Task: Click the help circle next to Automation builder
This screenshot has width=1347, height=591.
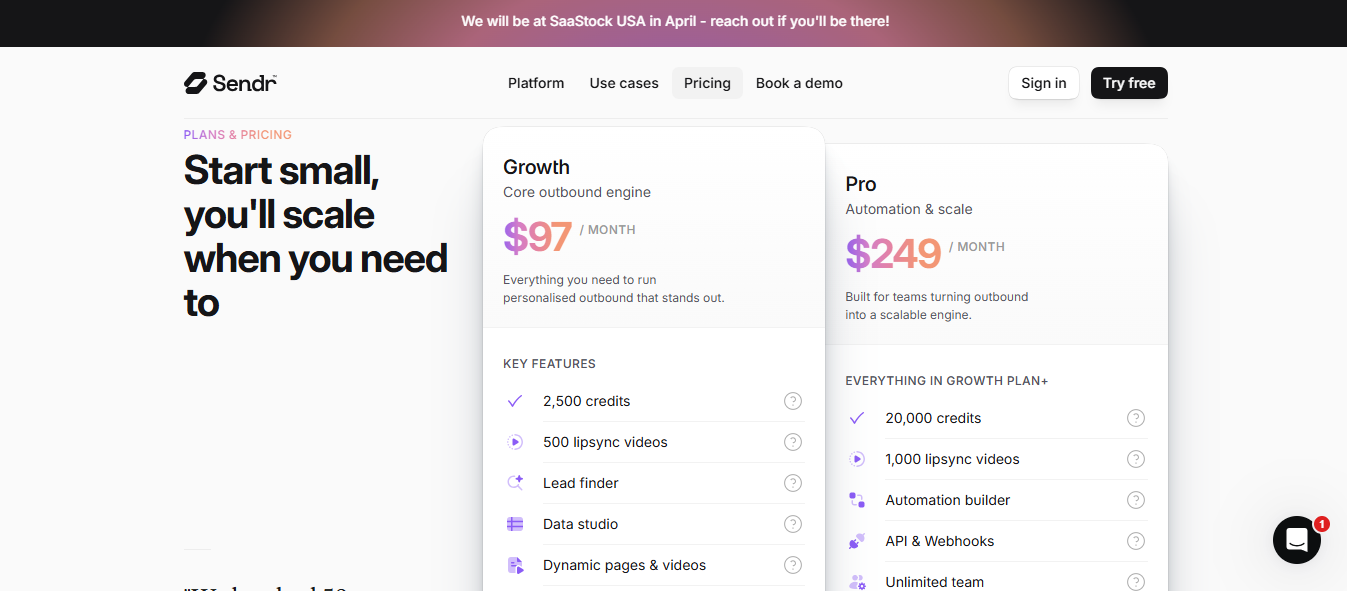Action: (1135, 499)
